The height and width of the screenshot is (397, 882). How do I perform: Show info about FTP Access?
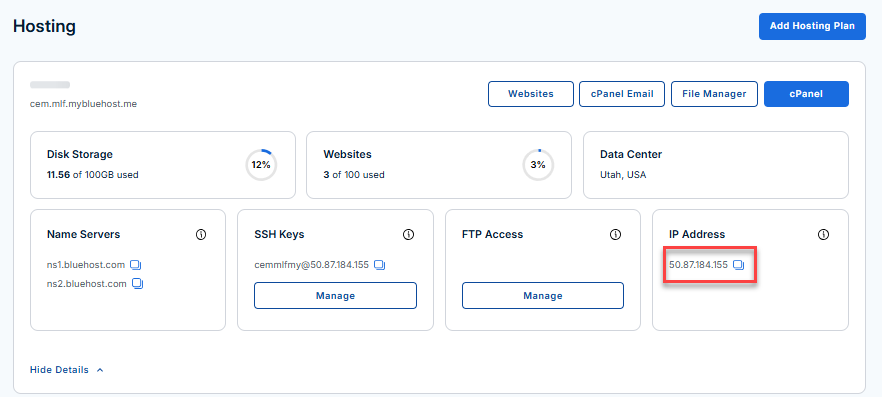point(616,234)
